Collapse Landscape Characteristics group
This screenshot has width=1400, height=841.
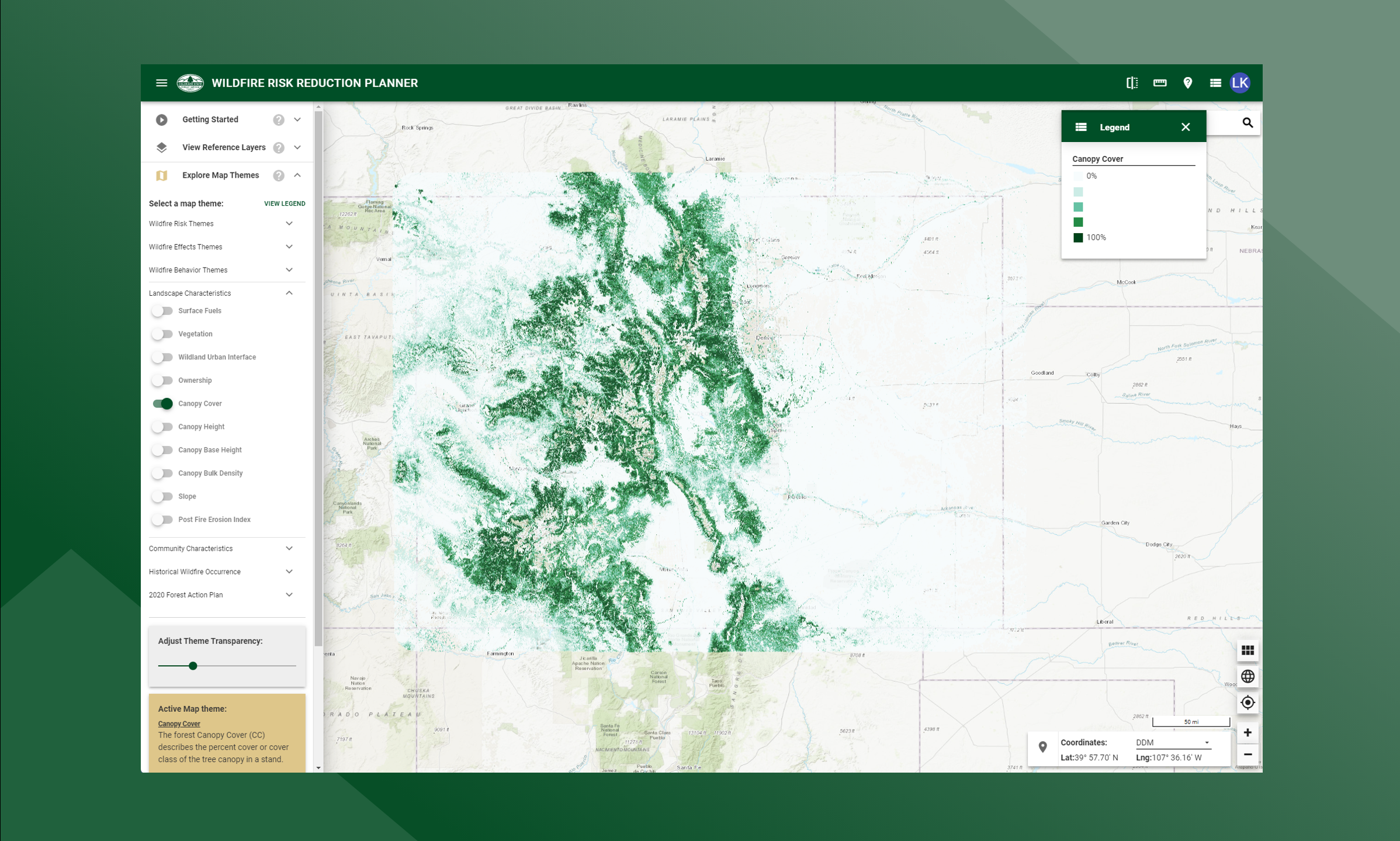[289, 293]
